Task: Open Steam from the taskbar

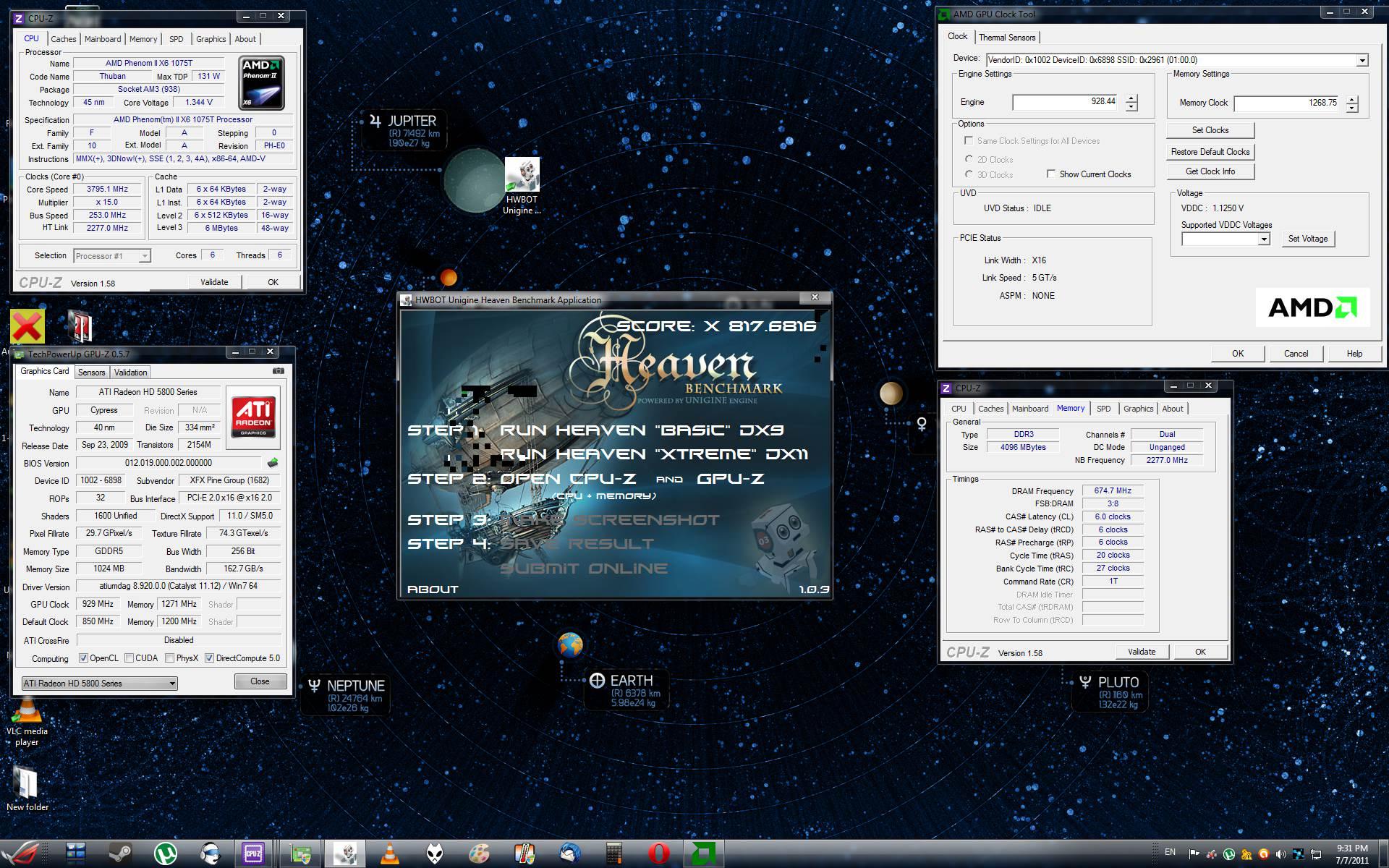Action: coord(121,854)
